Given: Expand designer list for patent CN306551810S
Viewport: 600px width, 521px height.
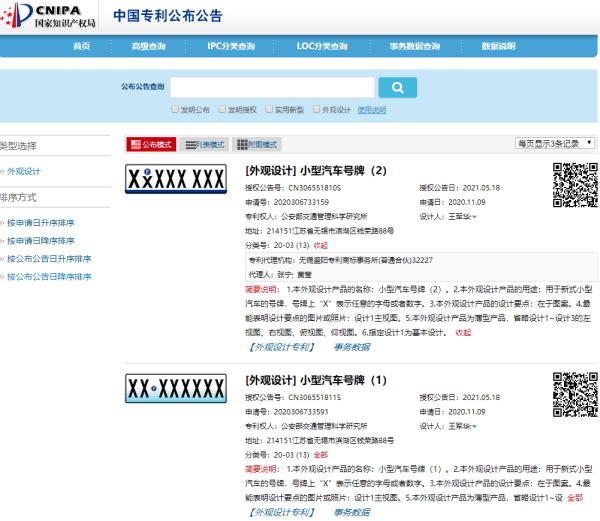Looking at the screenshot, I should (474, 217).
